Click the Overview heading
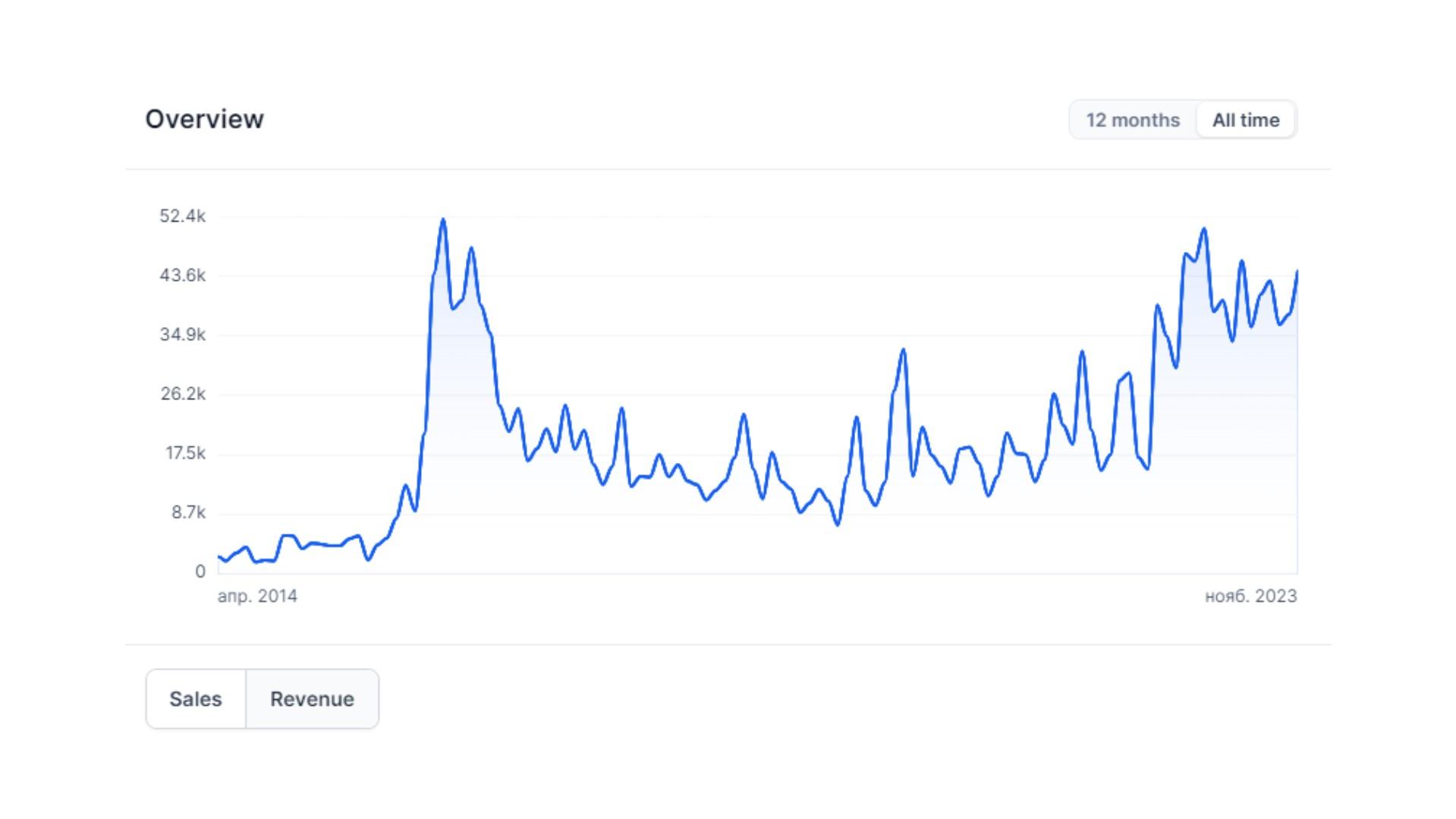This screenshot has height=819, width=1456. 205,119
